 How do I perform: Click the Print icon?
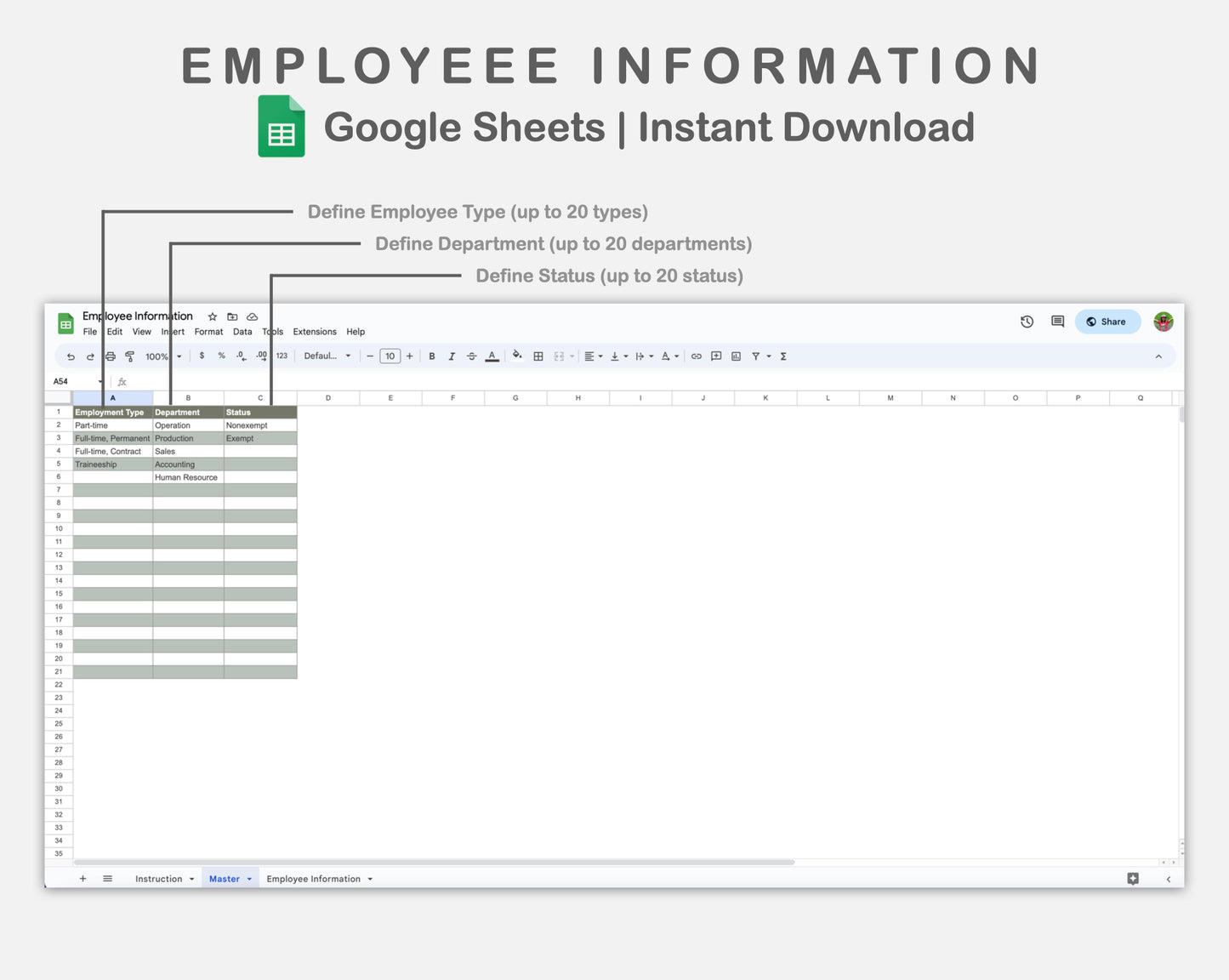111,356
